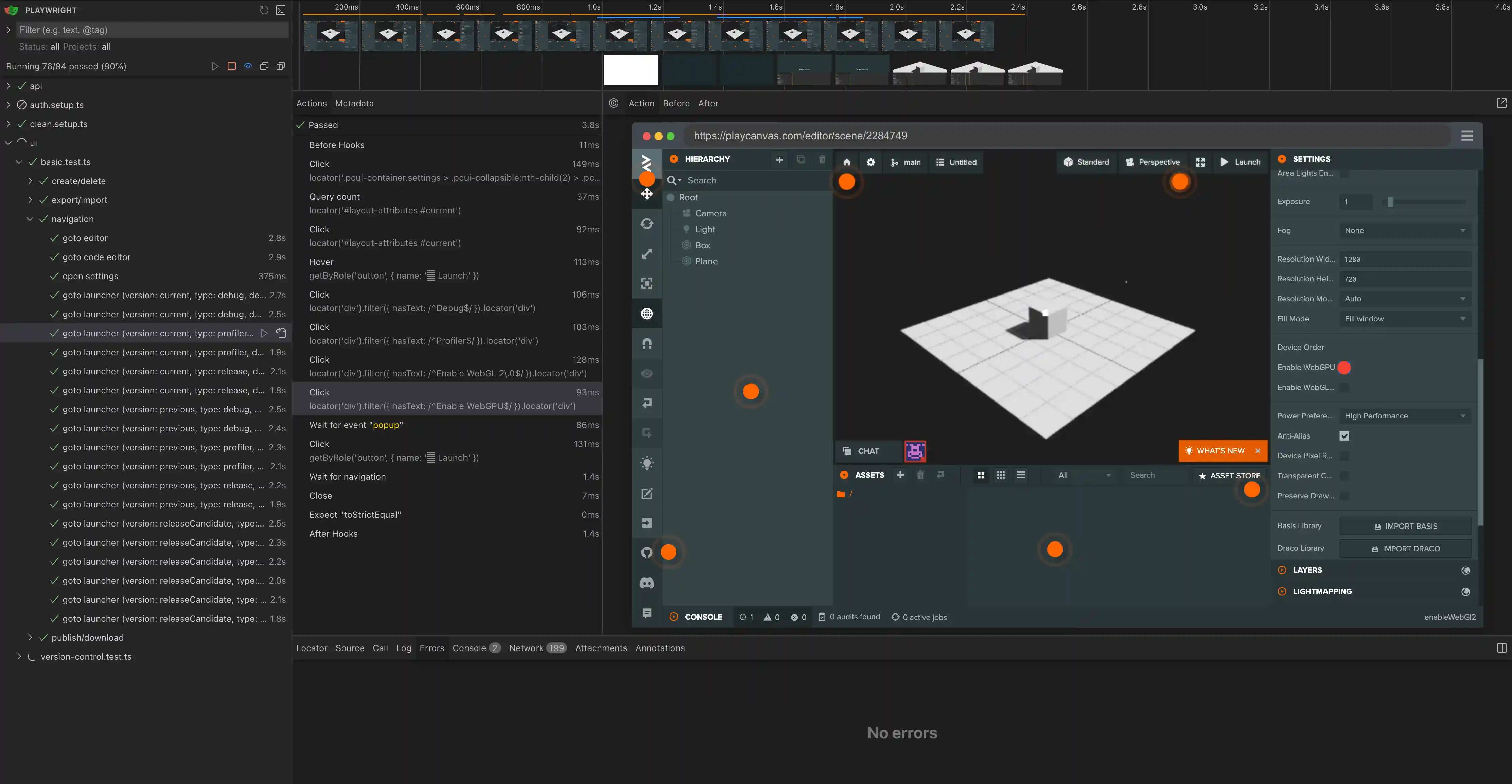Click the pick locator target icon
This screenshot has width=1512, height=784.
pos(613,103)
